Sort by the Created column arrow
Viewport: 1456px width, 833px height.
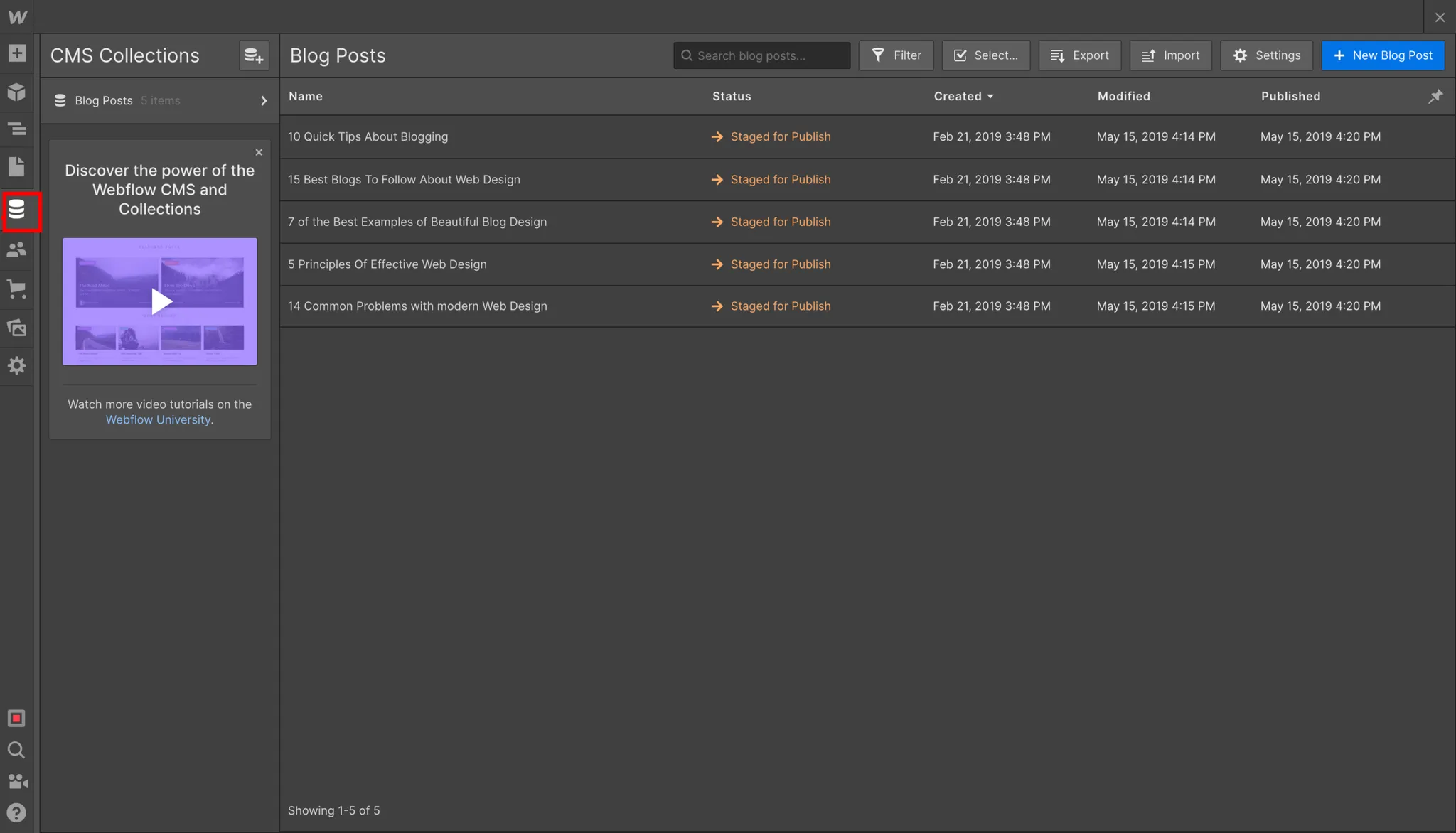990,97
